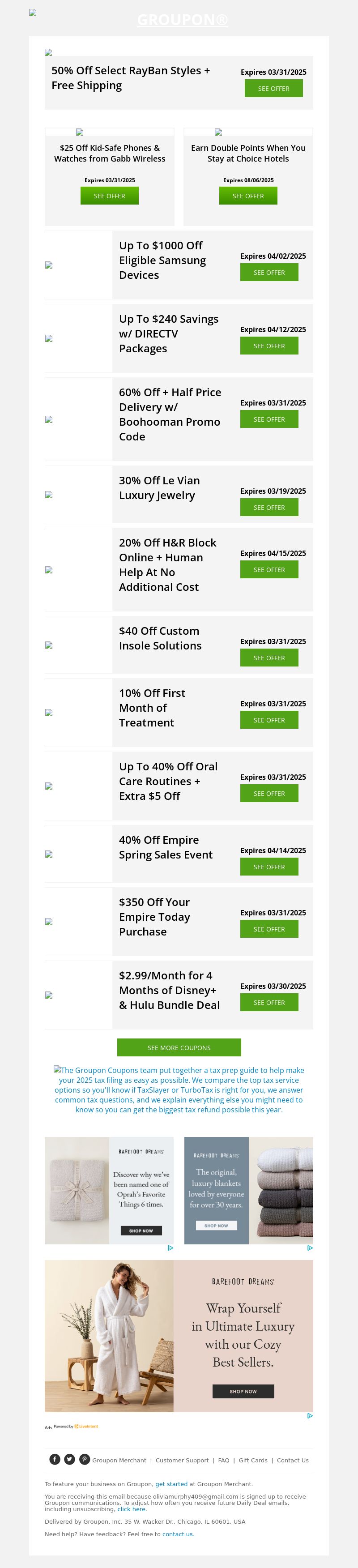Screen dimensions: 358x1568
Task: Open Groupon's Facebook page icon
Action: (x=55, y=1459)
